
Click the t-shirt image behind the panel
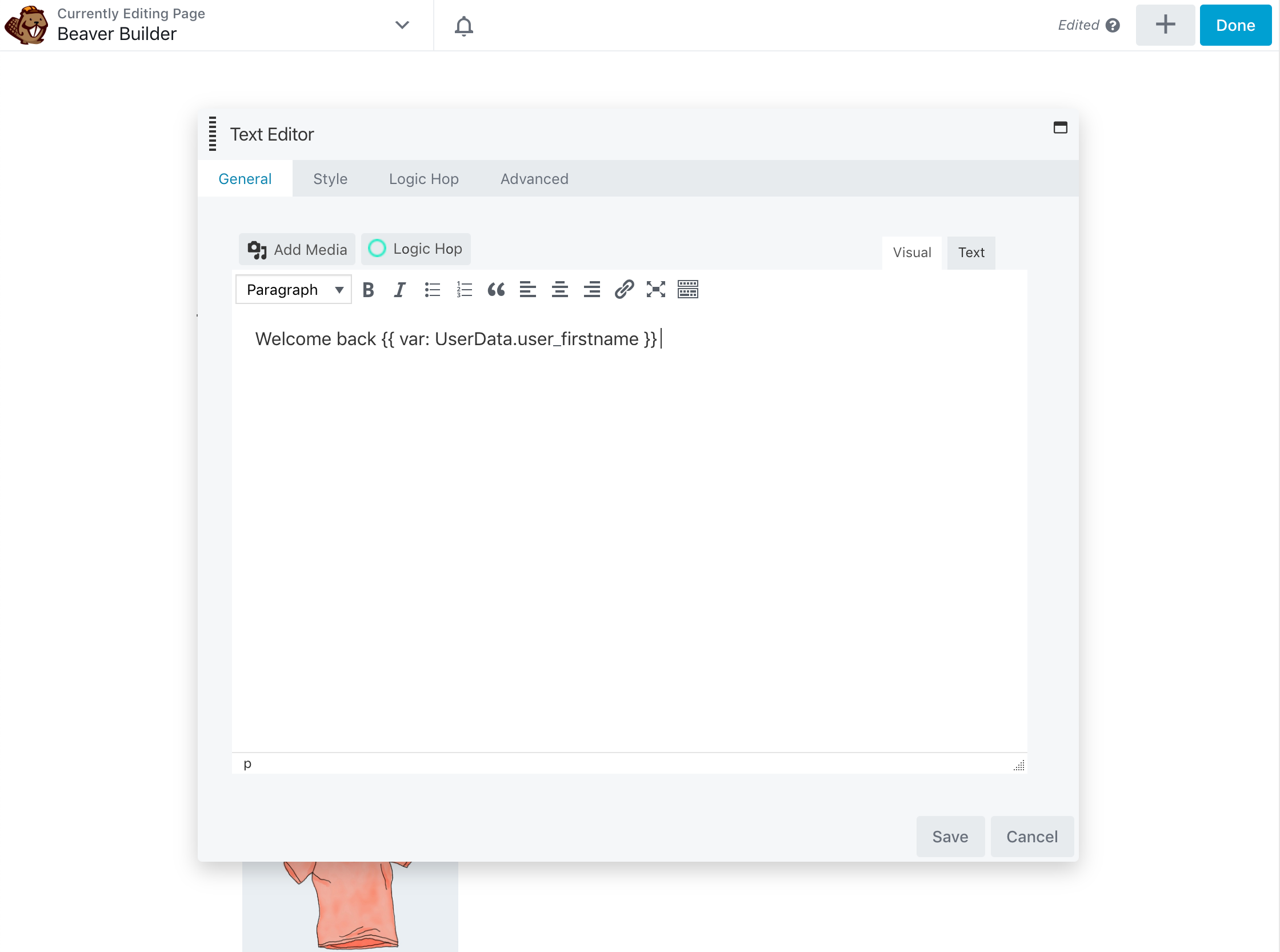pyautogui.click(x=350, y=906)
